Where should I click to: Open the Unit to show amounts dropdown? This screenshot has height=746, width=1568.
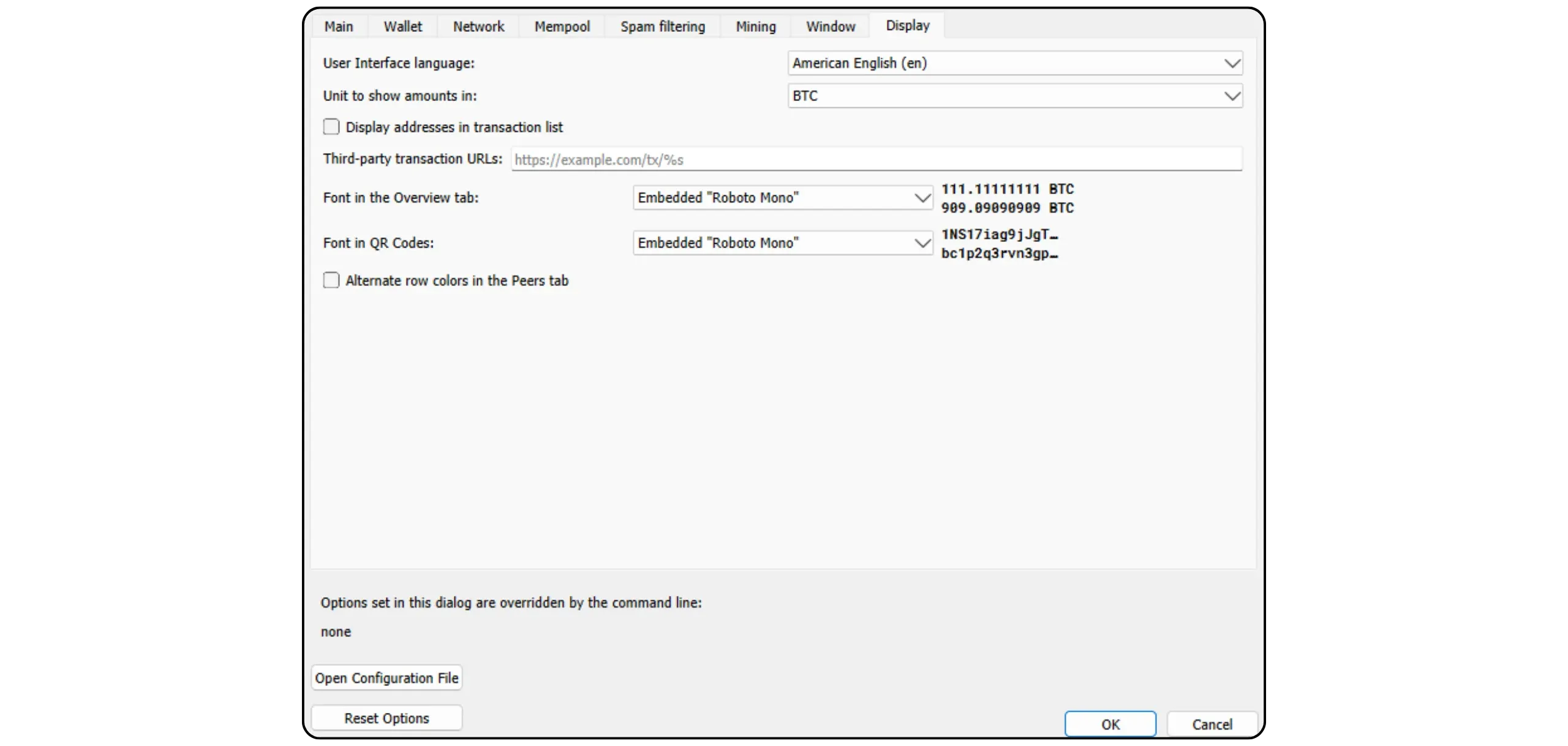click(1015, 96)
